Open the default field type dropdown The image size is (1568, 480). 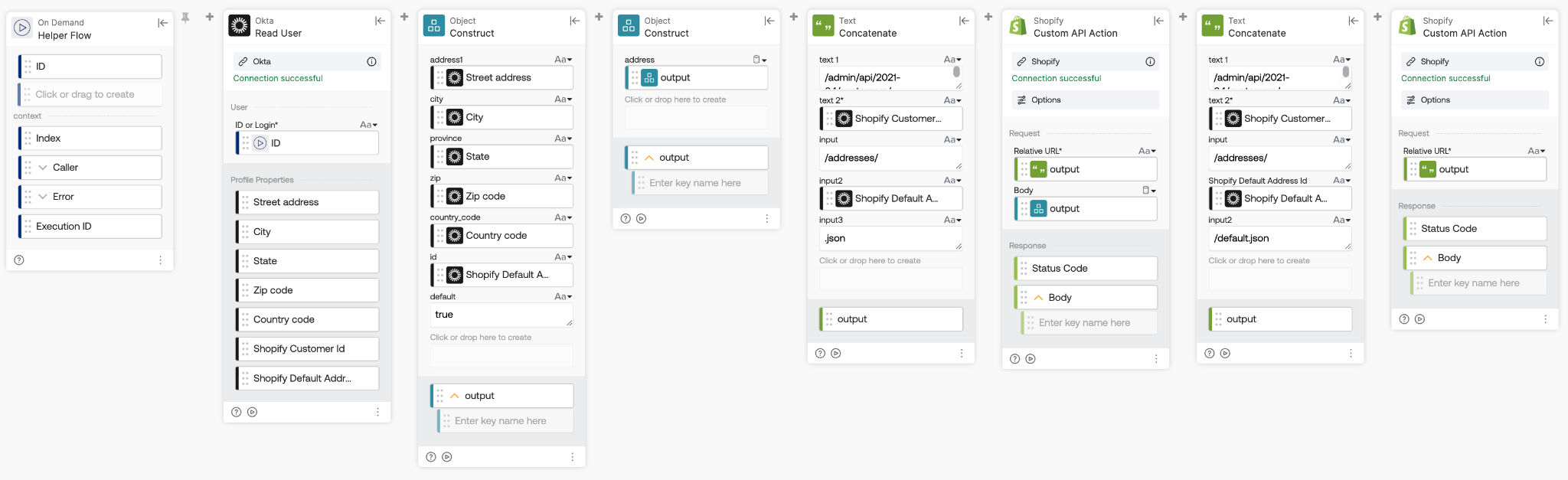click(563, 296)
